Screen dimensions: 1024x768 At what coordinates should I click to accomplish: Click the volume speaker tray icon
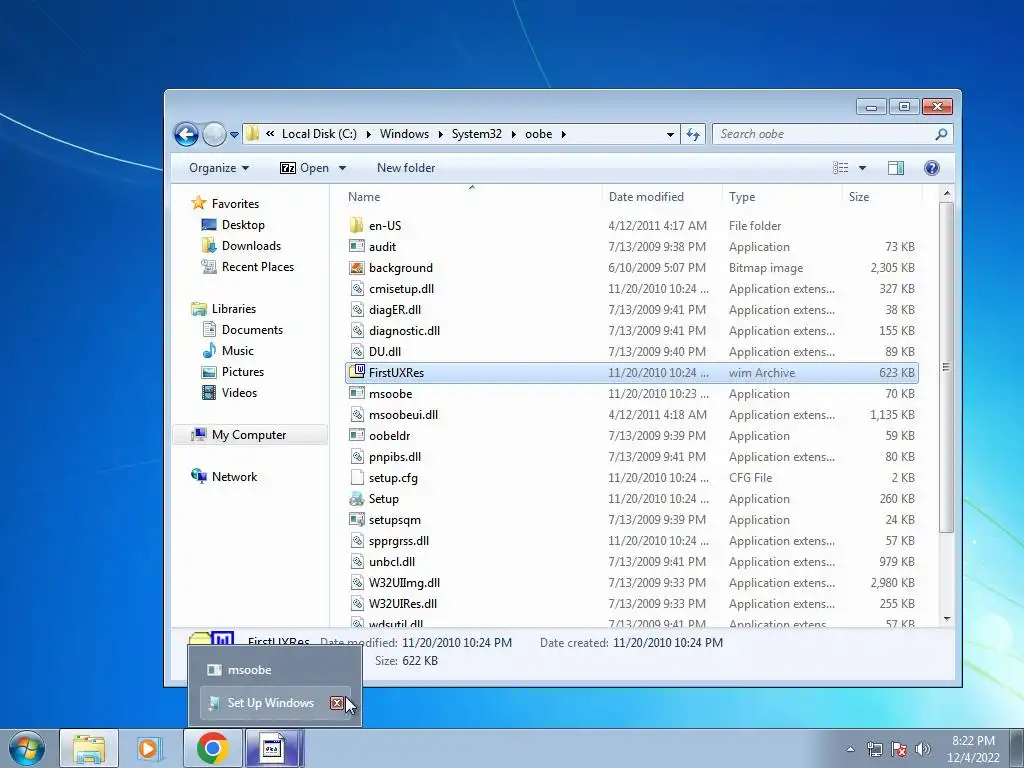coord(923,749)
